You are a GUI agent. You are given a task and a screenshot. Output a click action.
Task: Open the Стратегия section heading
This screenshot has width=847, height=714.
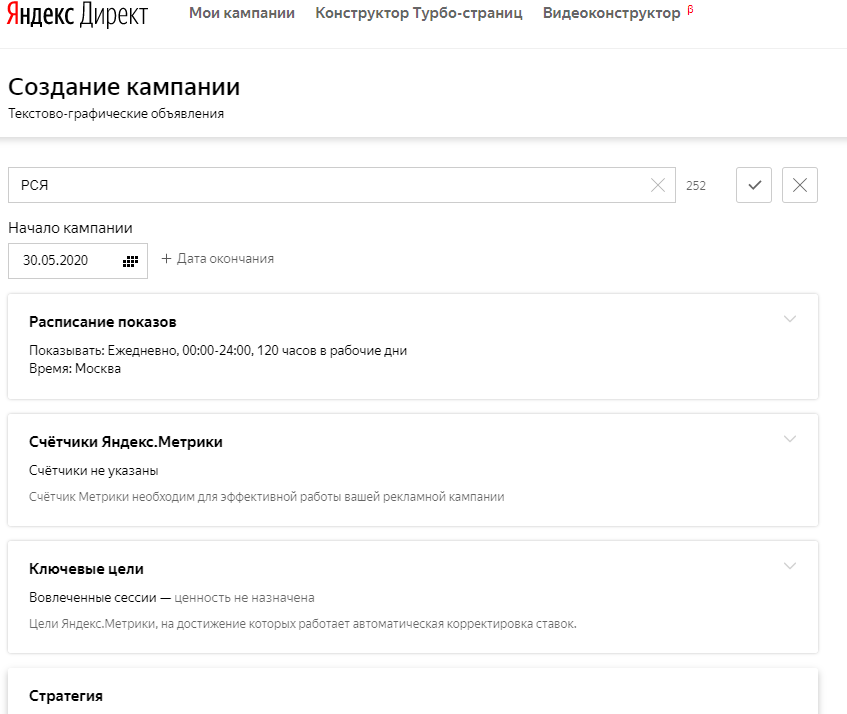pos(66,696)
